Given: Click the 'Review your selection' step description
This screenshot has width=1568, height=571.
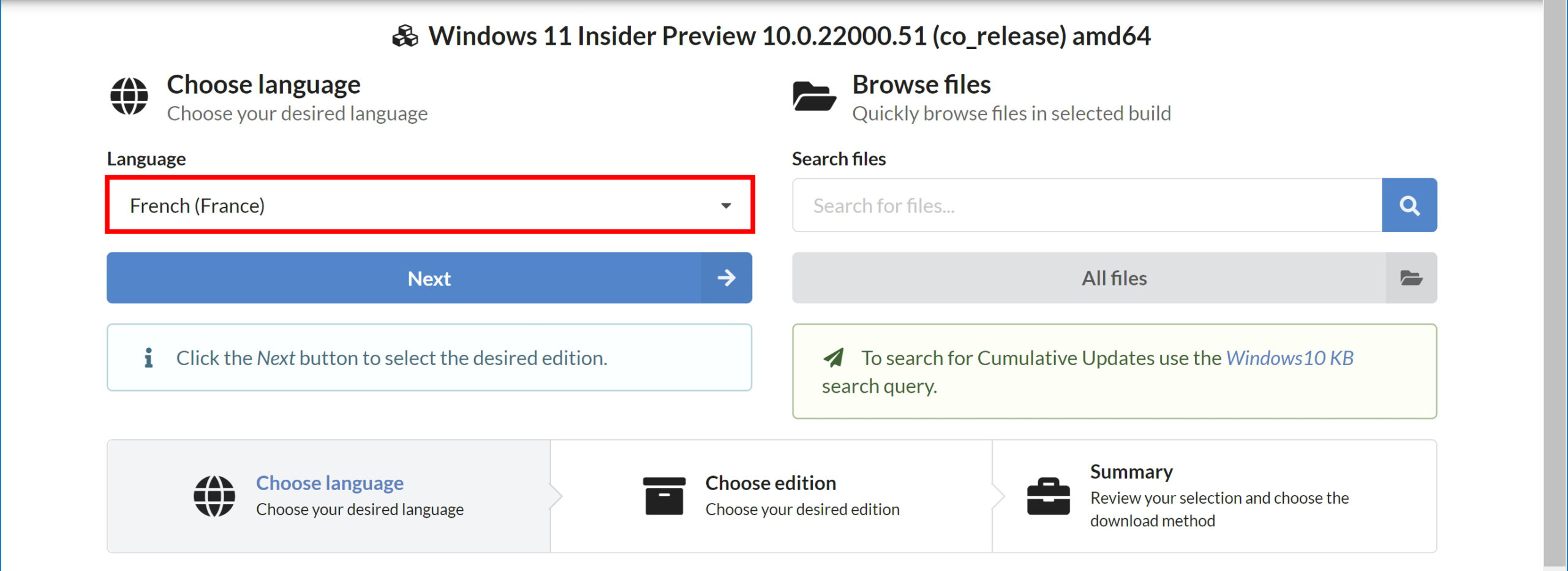Looking at the screenshot, I should pyautogui.click(x=1219, y=509).
